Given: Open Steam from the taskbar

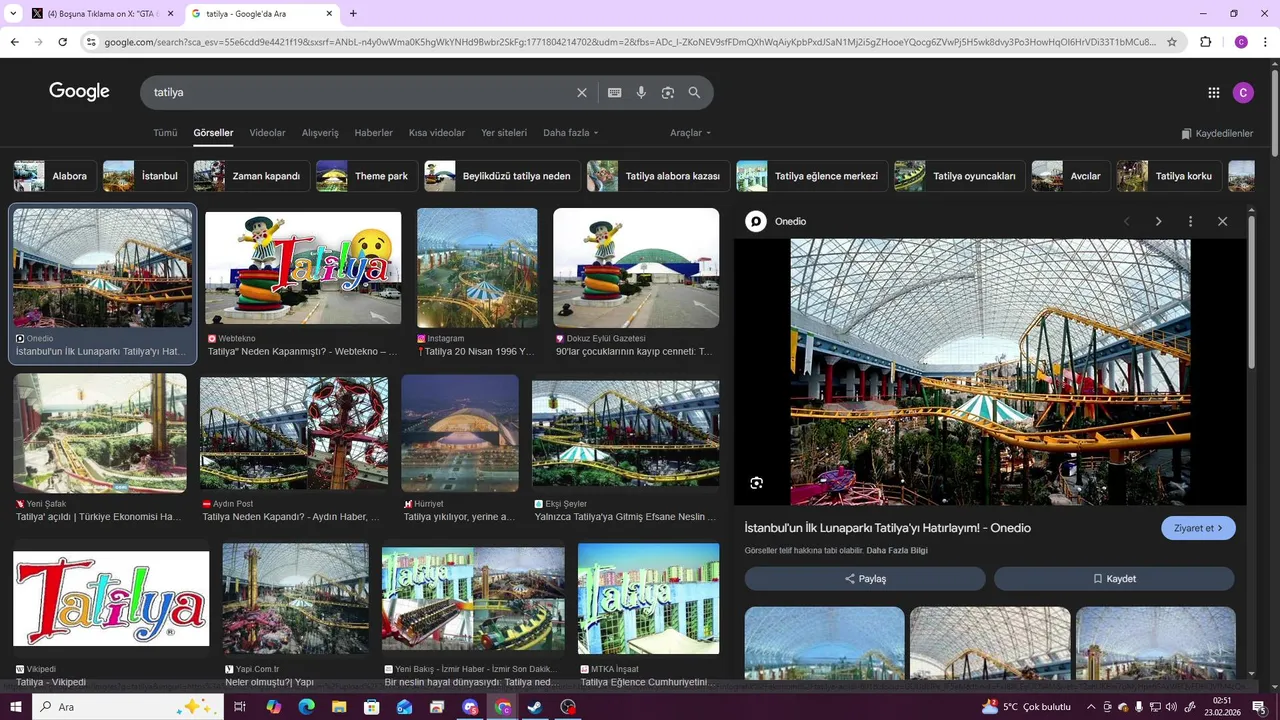Looking at the screenshot, I should (535, 707).
